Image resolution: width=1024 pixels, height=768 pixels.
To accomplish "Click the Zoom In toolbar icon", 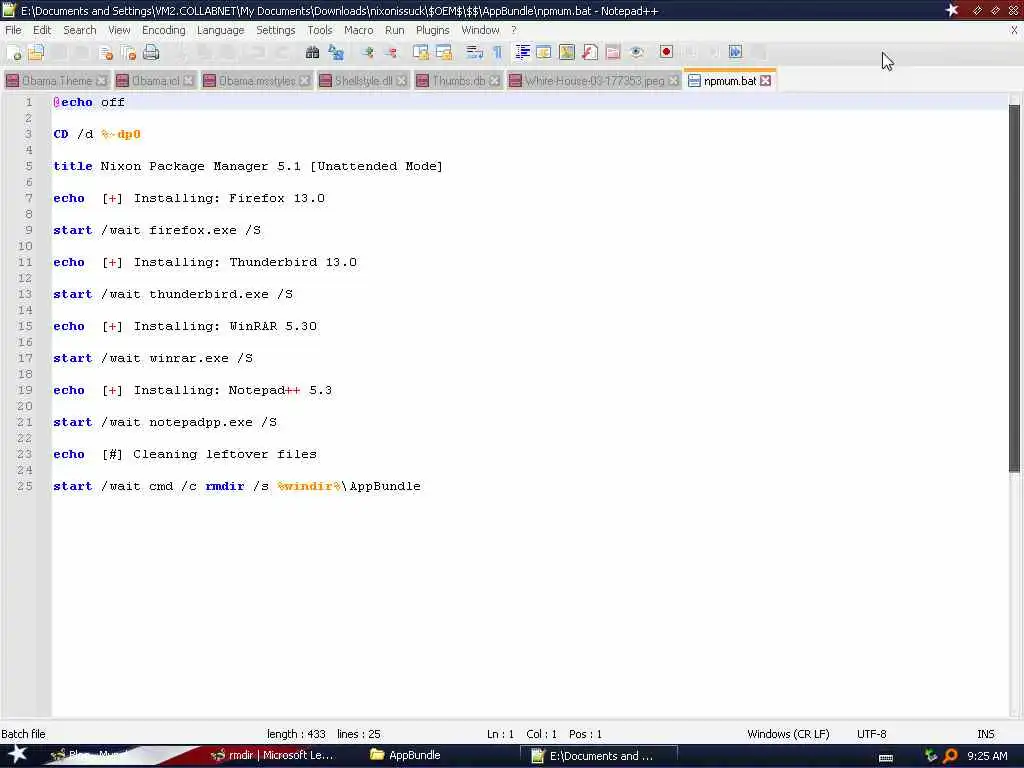I will pyautogui.click(x=368, y=53).
